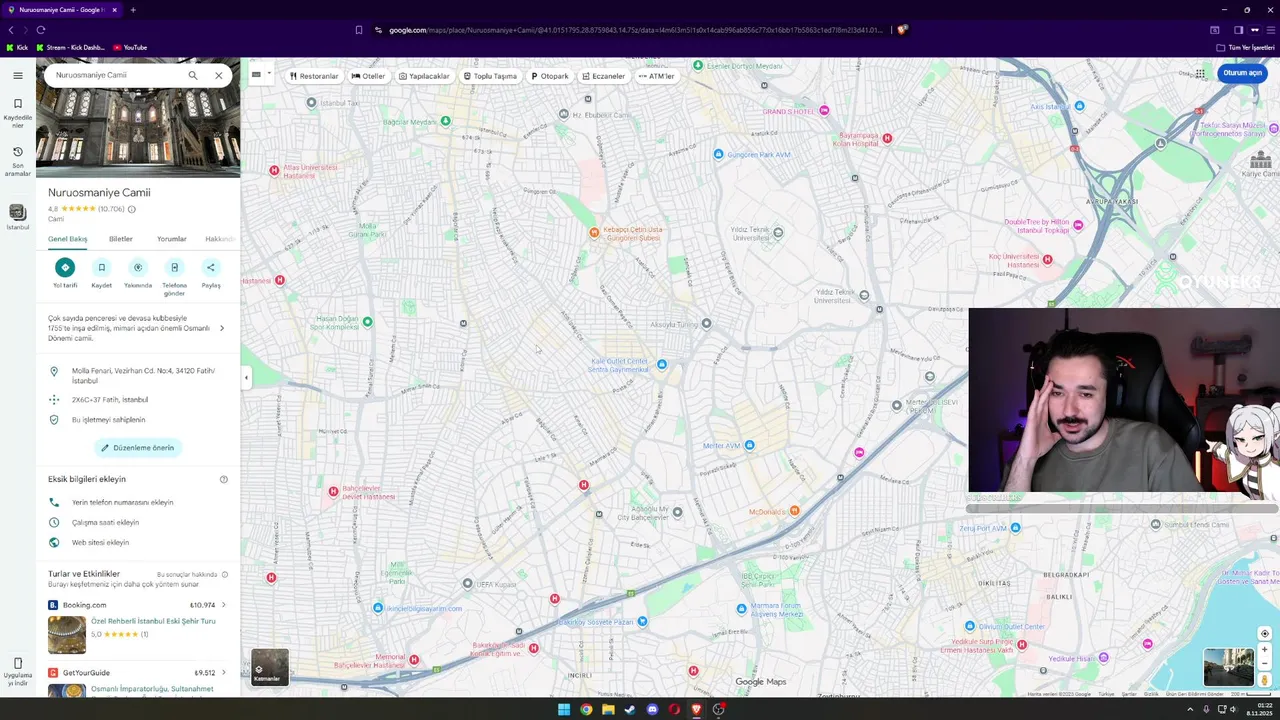Click Bu işletmeyi sahiplenin

point(138,420)
